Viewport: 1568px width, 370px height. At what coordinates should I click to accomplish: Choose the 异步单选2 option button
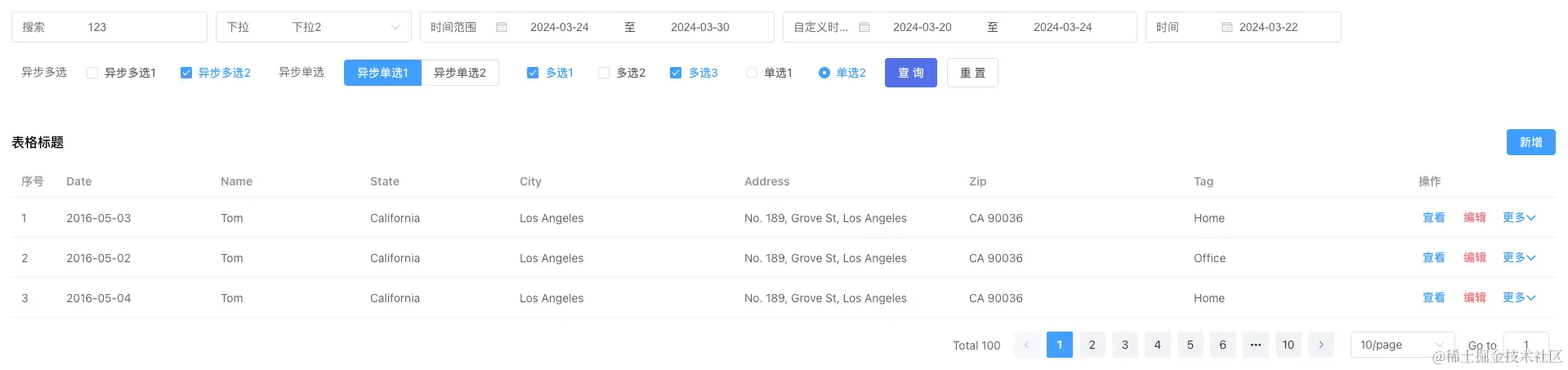(460, 73)
